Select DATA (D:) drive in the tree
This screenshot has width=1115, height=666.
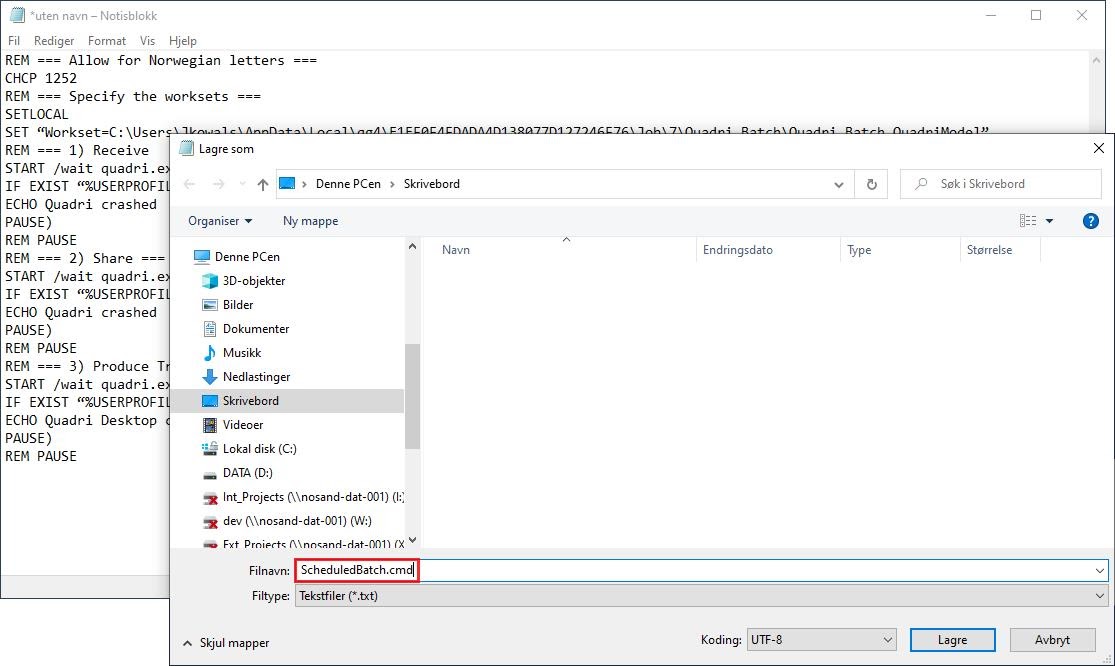247,473
